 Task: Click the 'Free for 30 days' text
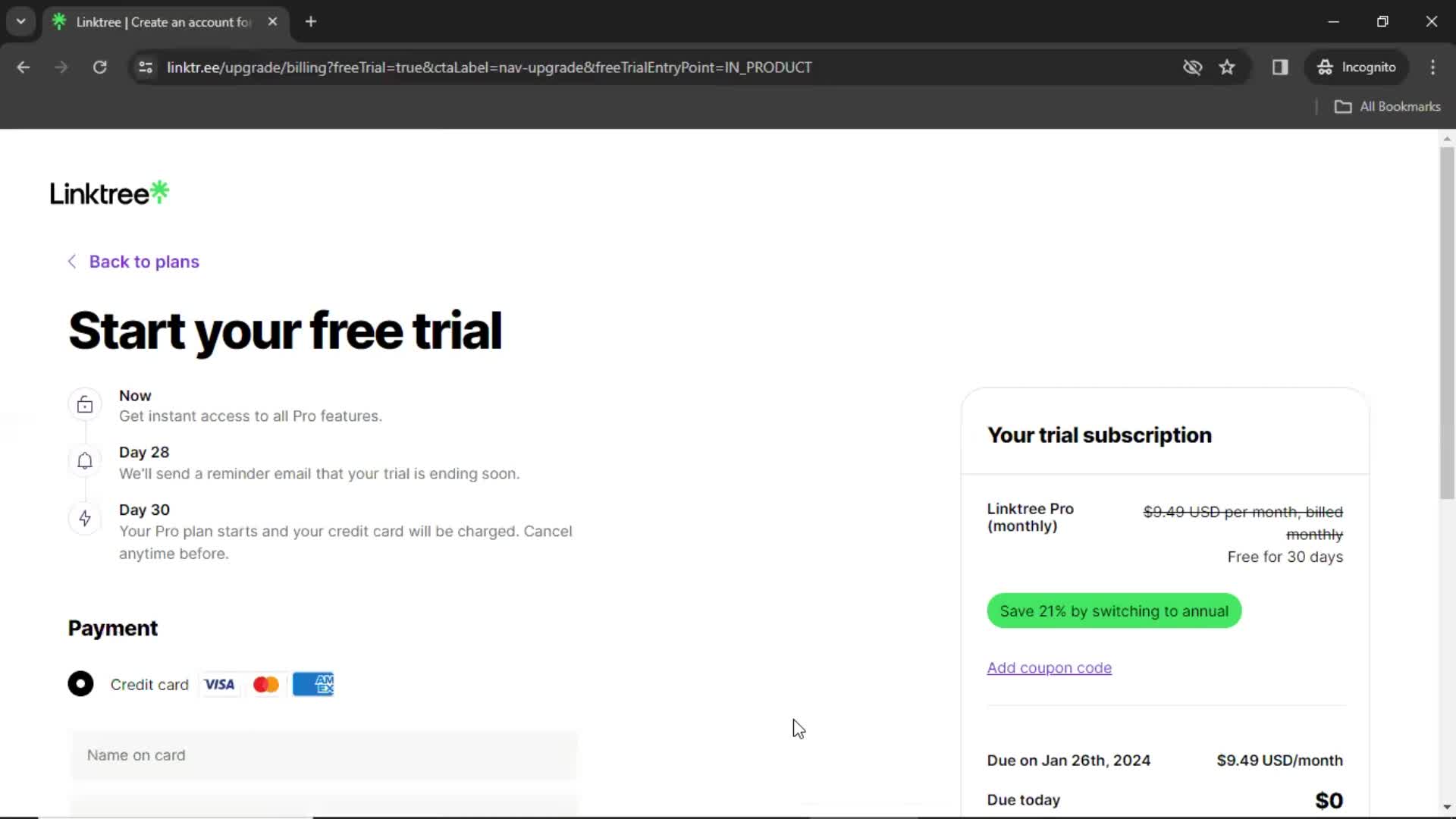[1285, 557]
